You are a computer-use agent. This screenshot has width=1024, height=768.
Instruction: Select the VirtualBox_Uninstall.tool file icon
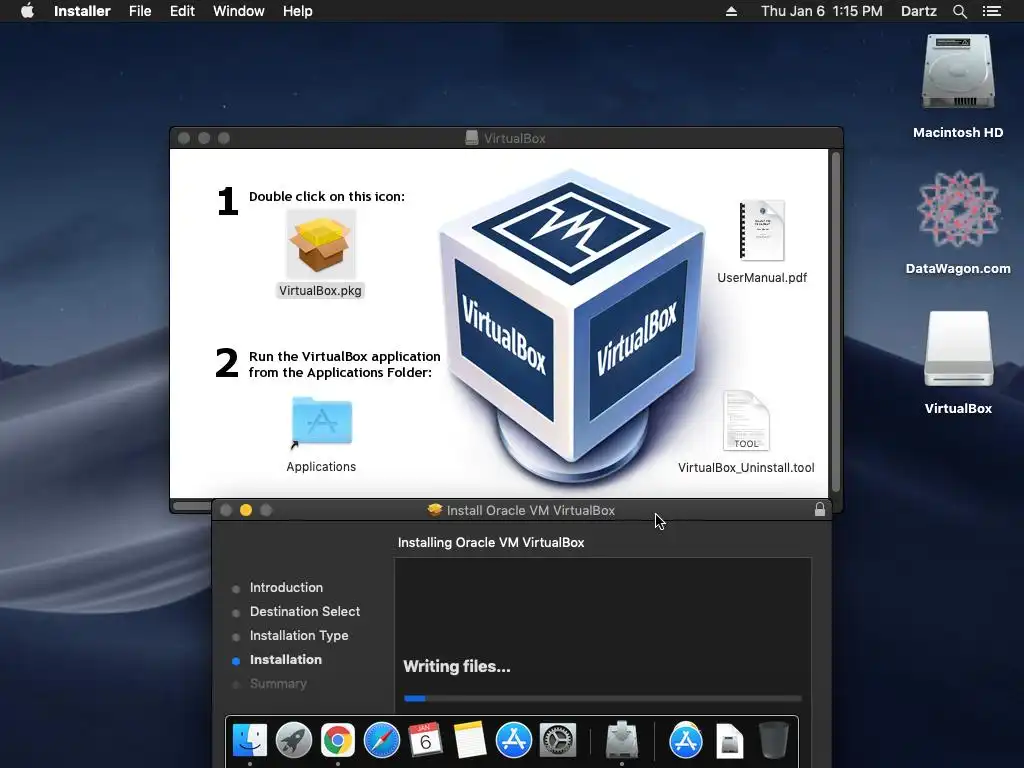(x=746, y=421)
